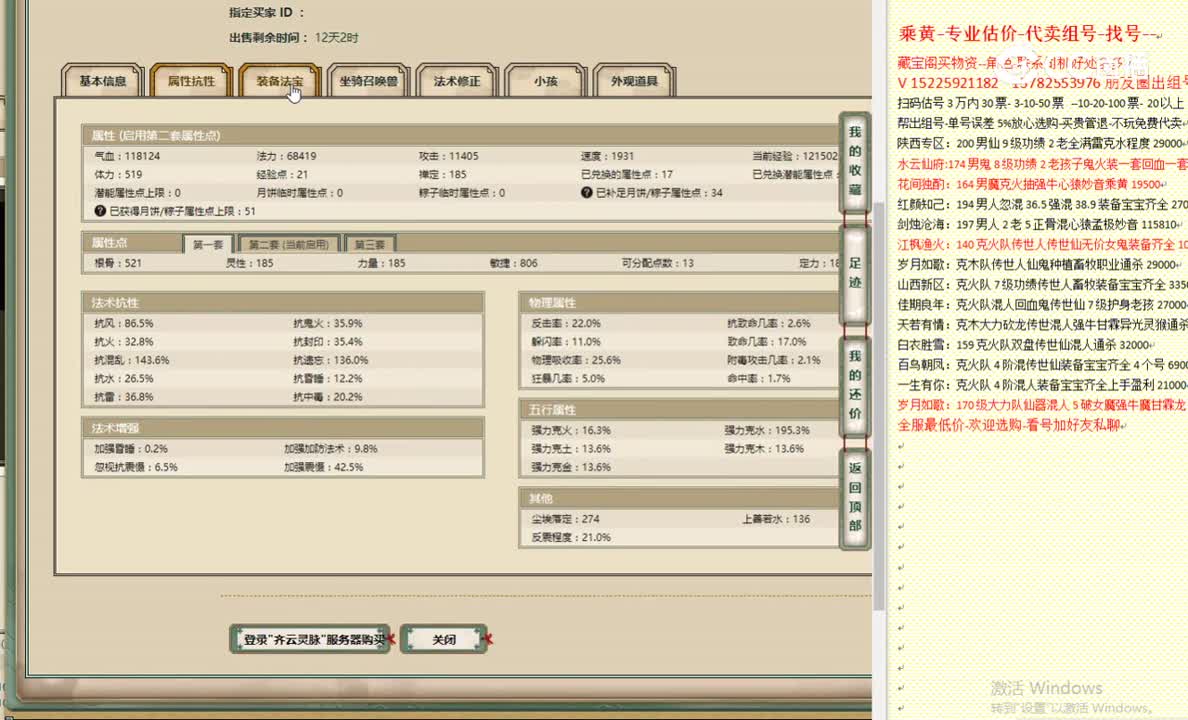Click the 抗遗忘：136.0% entry
The image size is (1188, 720).
(x=330, y=360)
